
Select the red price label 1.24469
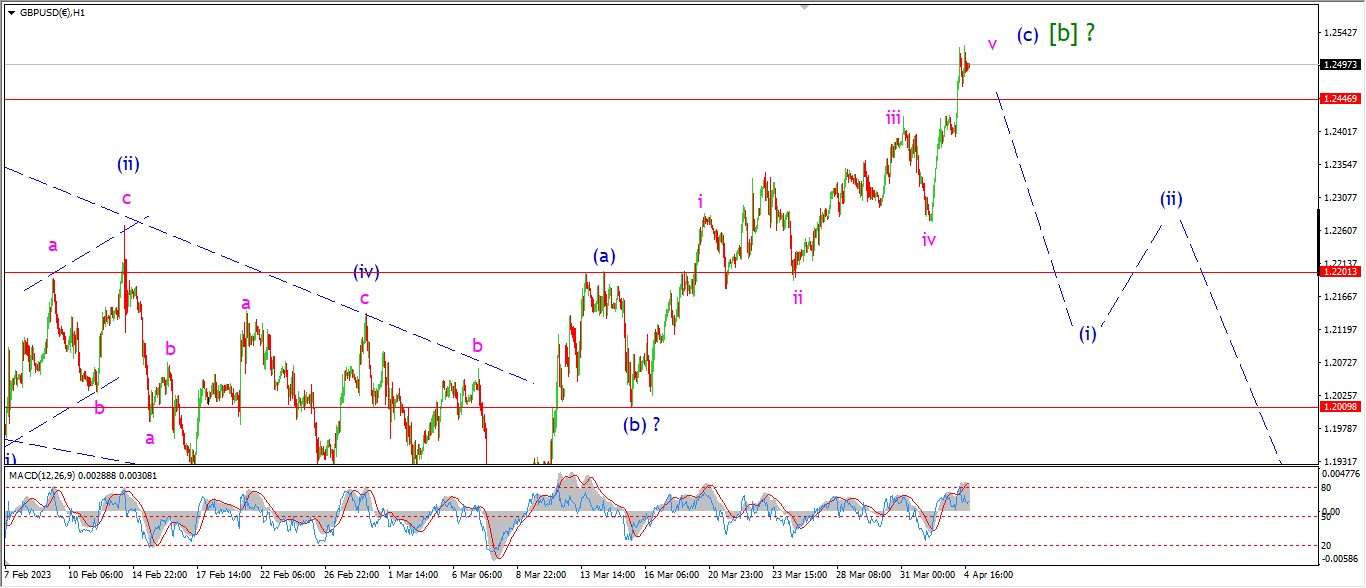click(x=1340, y=99)
